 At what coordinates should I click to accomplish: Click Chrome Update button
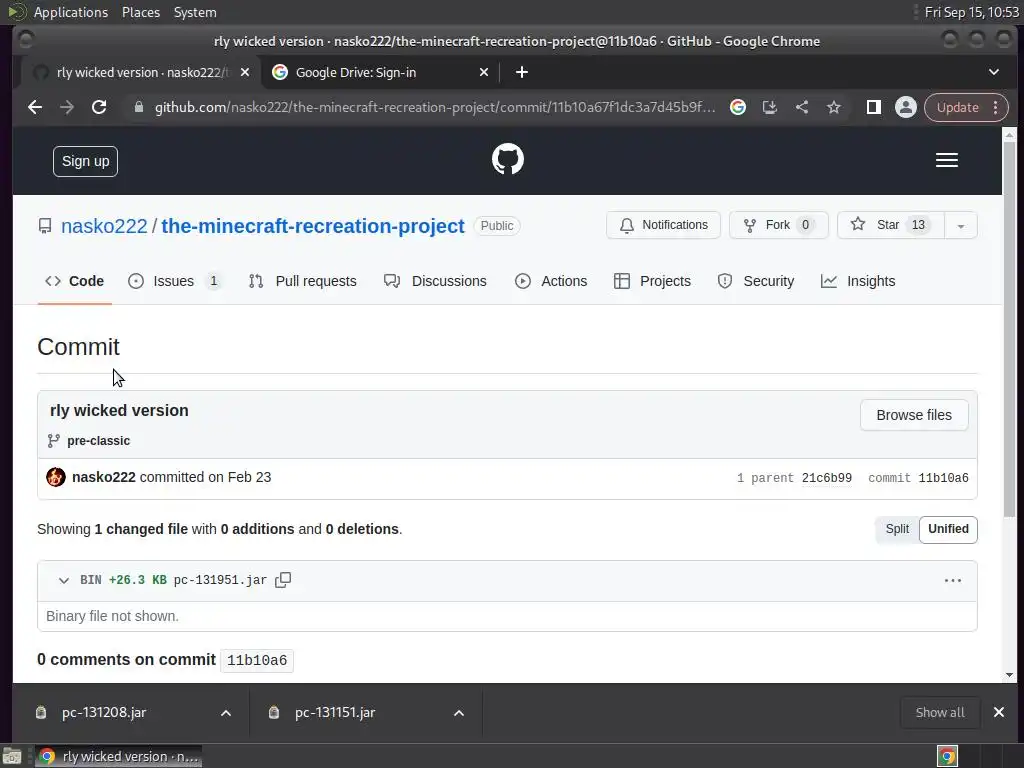pyautogui.click(x=957, y=107)
